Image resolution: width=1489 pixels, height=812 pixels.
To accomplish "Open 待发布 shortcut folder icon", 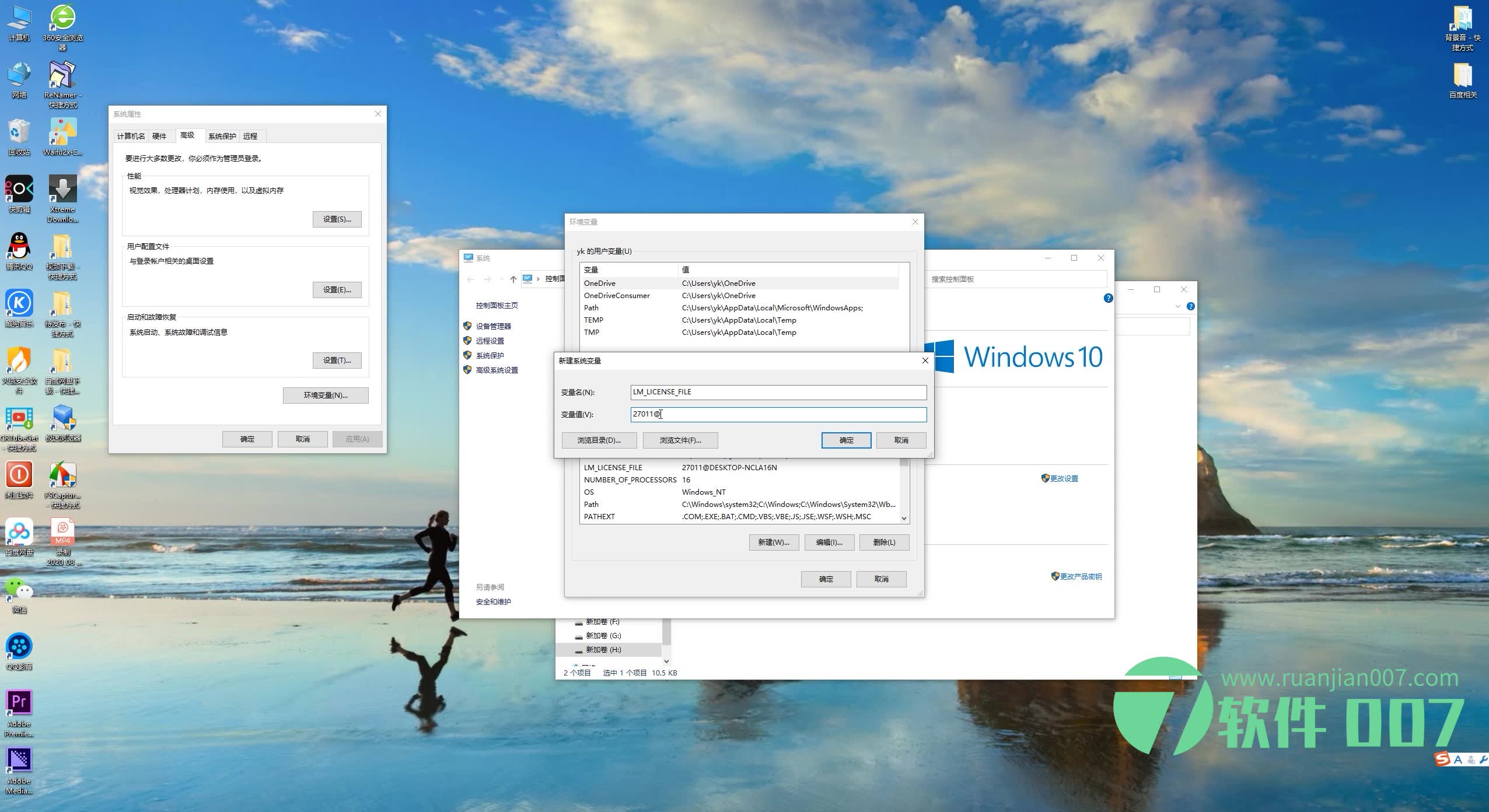I will tap(62, 314).
